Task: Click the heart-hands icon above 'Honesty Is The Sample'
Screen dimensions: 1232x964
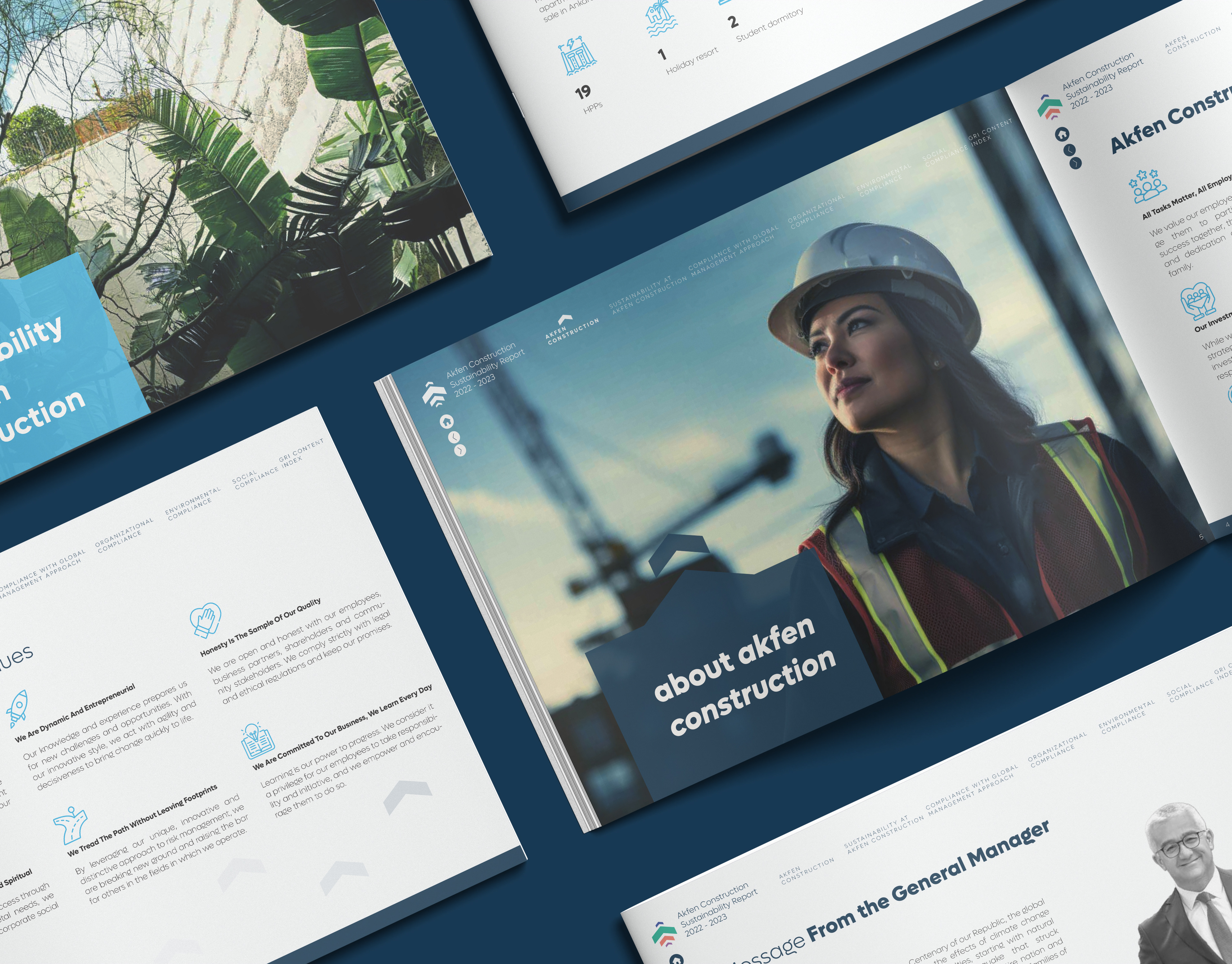Action: [x=205, y=621]
